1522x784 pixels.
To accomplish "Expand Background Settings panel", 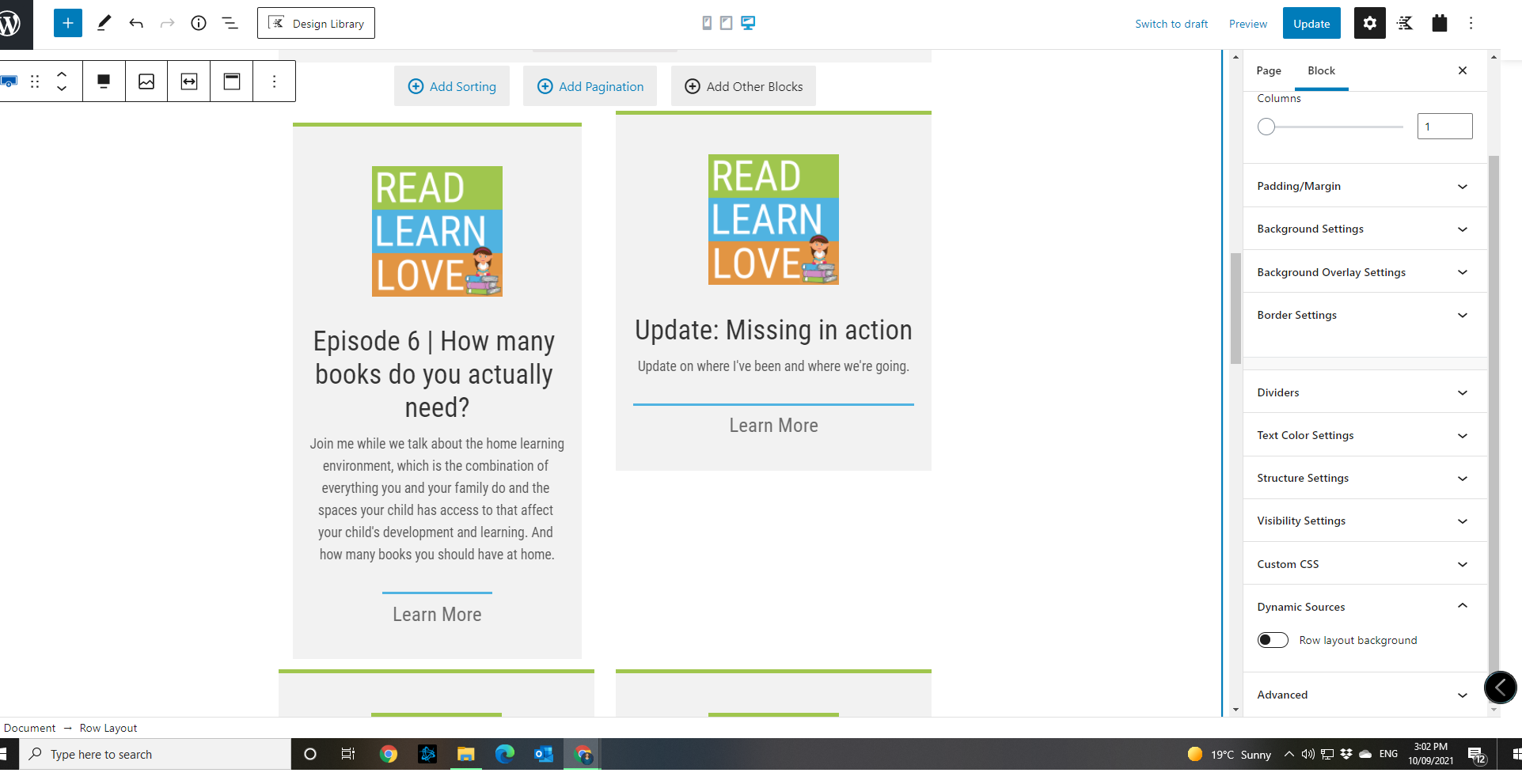I will tap(1365, 229).
